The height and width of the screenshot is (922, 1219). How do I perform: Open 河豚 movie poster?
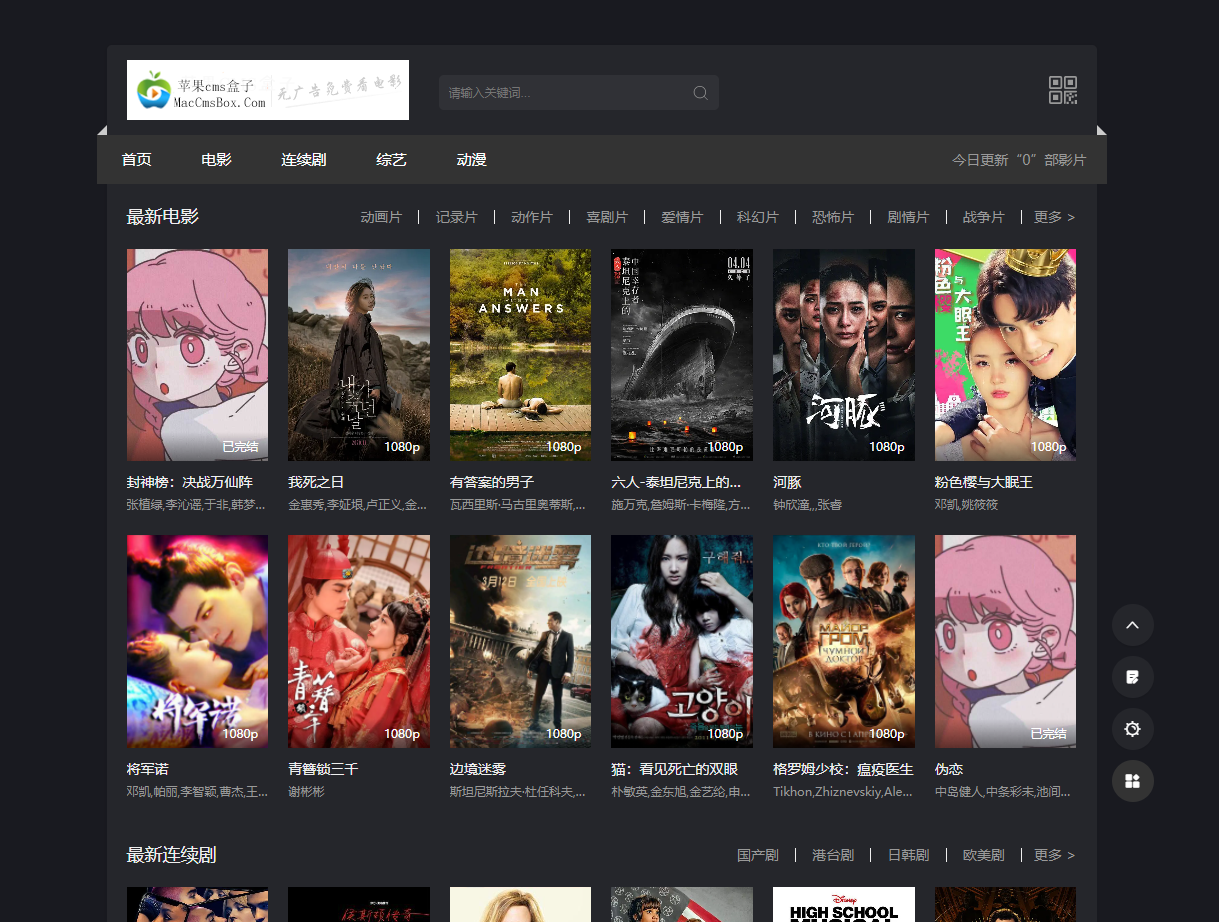pyautogui.click(x=844, y=355)
